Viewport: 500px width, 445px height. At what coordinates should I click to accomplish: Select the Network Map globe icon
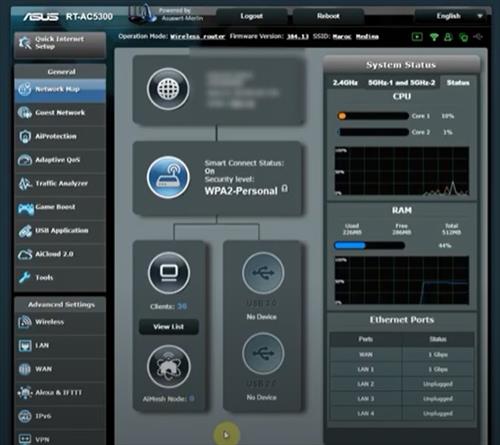(x=25, y=89)
